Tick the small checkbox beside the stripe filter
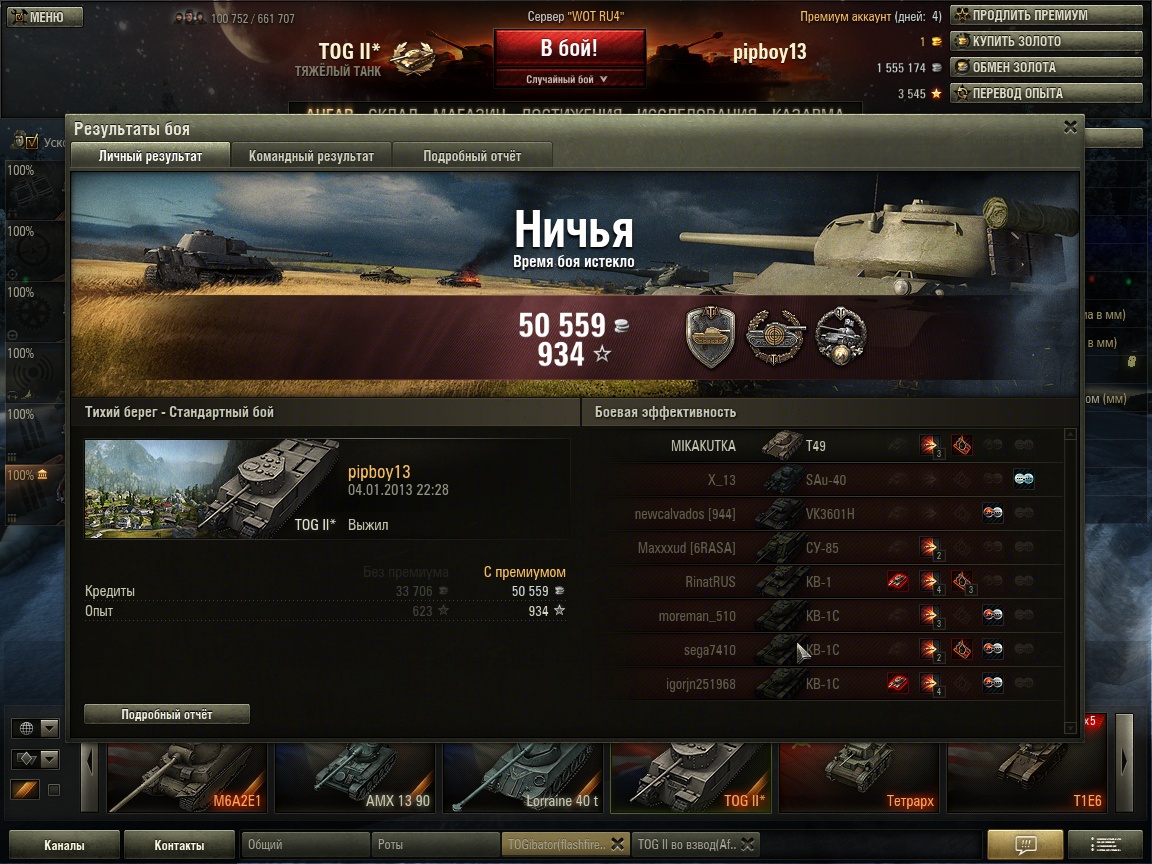This screenshot has width=1152, height=864. point(54,791)
